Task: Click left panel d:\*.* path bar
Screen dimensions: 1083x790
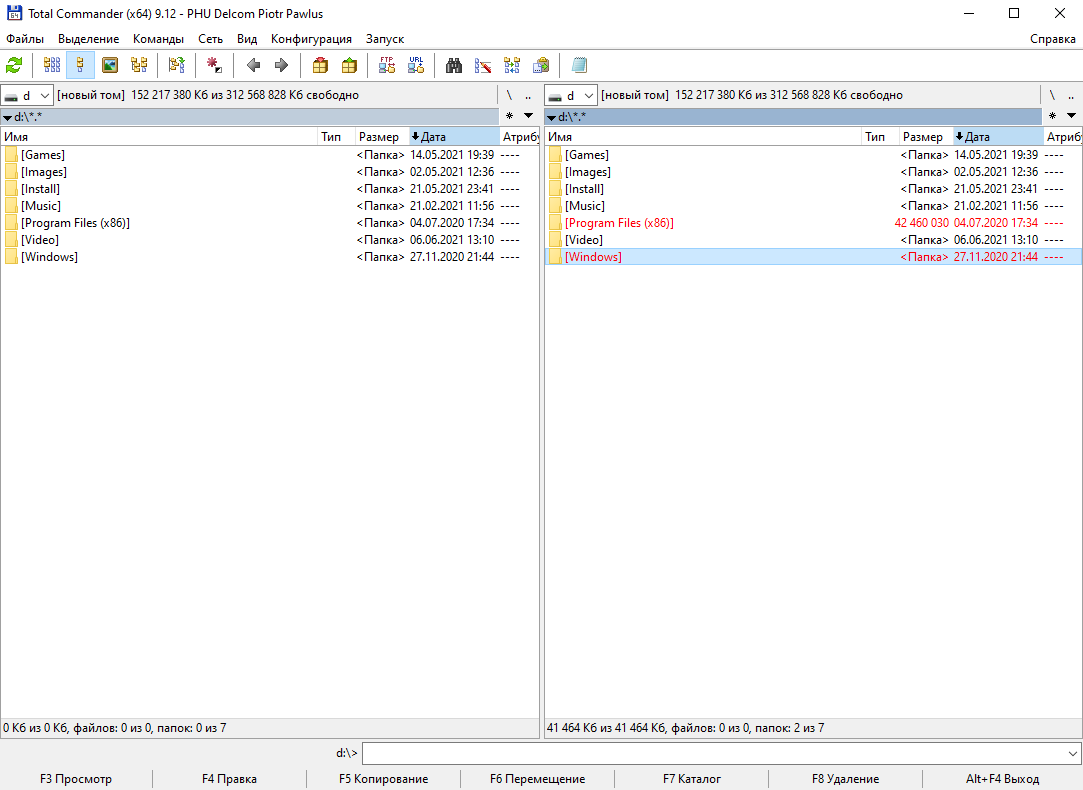Action: click(x=249, y=117)
